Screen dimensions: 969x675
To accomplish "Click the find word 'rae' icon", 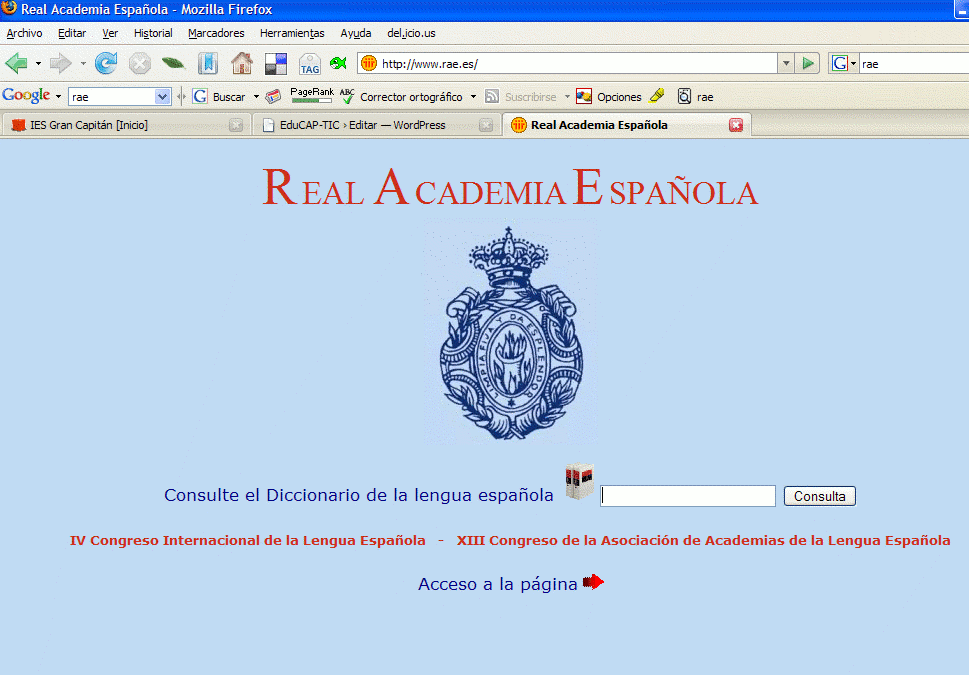I will [x=684, y=96].
